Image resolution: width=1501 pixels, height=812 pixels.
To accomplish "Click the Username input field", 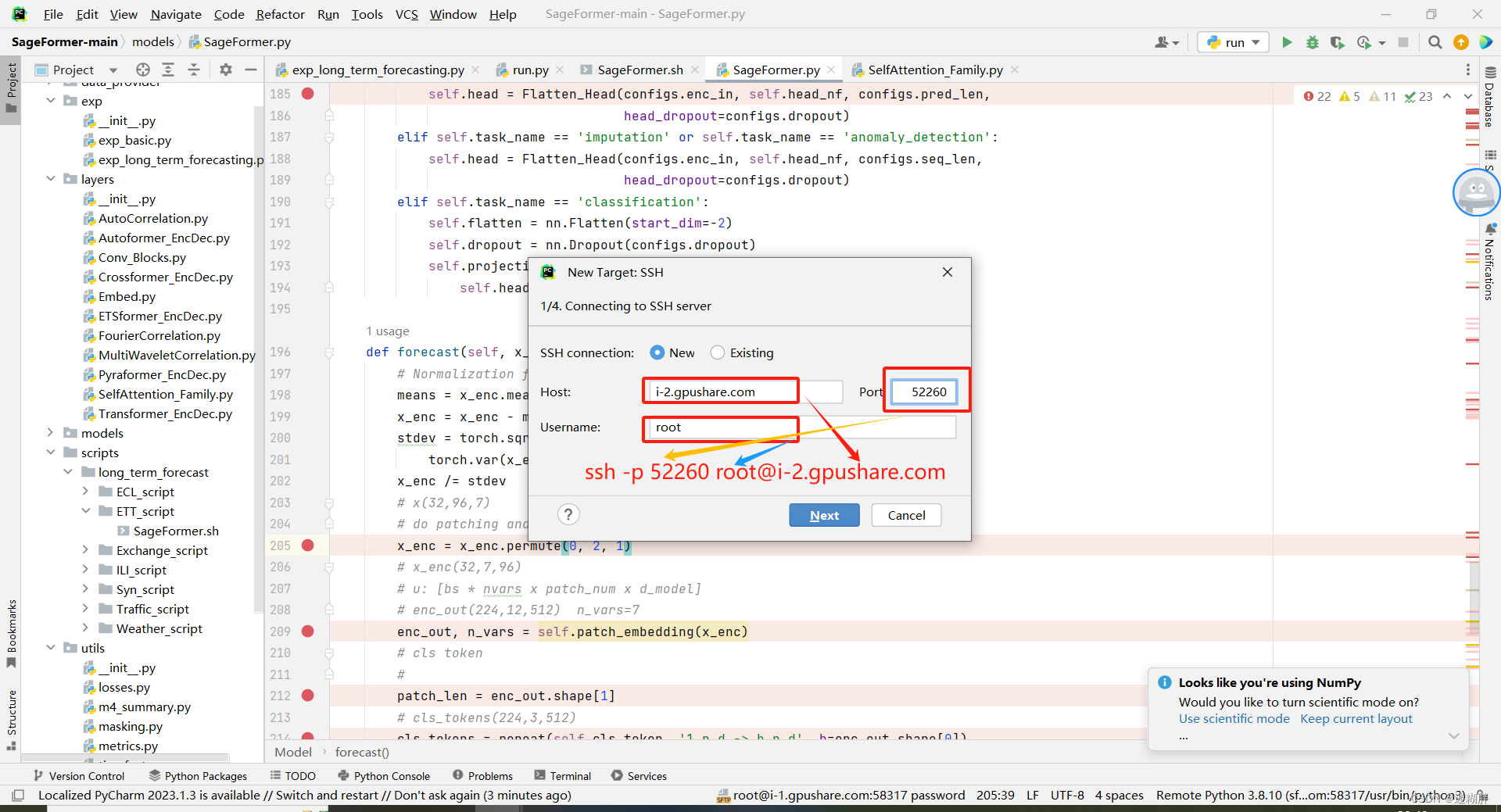I will tap(801, 427).
